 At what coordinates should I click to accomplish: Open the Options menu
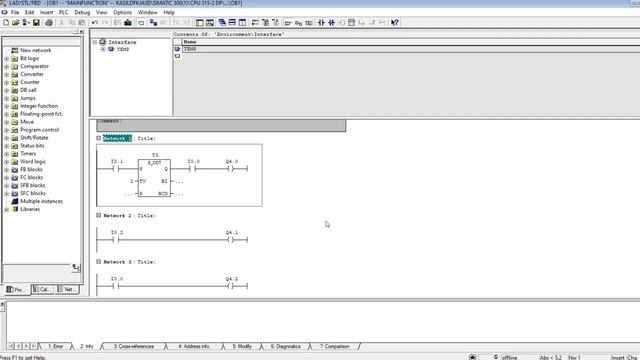pyautogui.click(x=122, y=12)
